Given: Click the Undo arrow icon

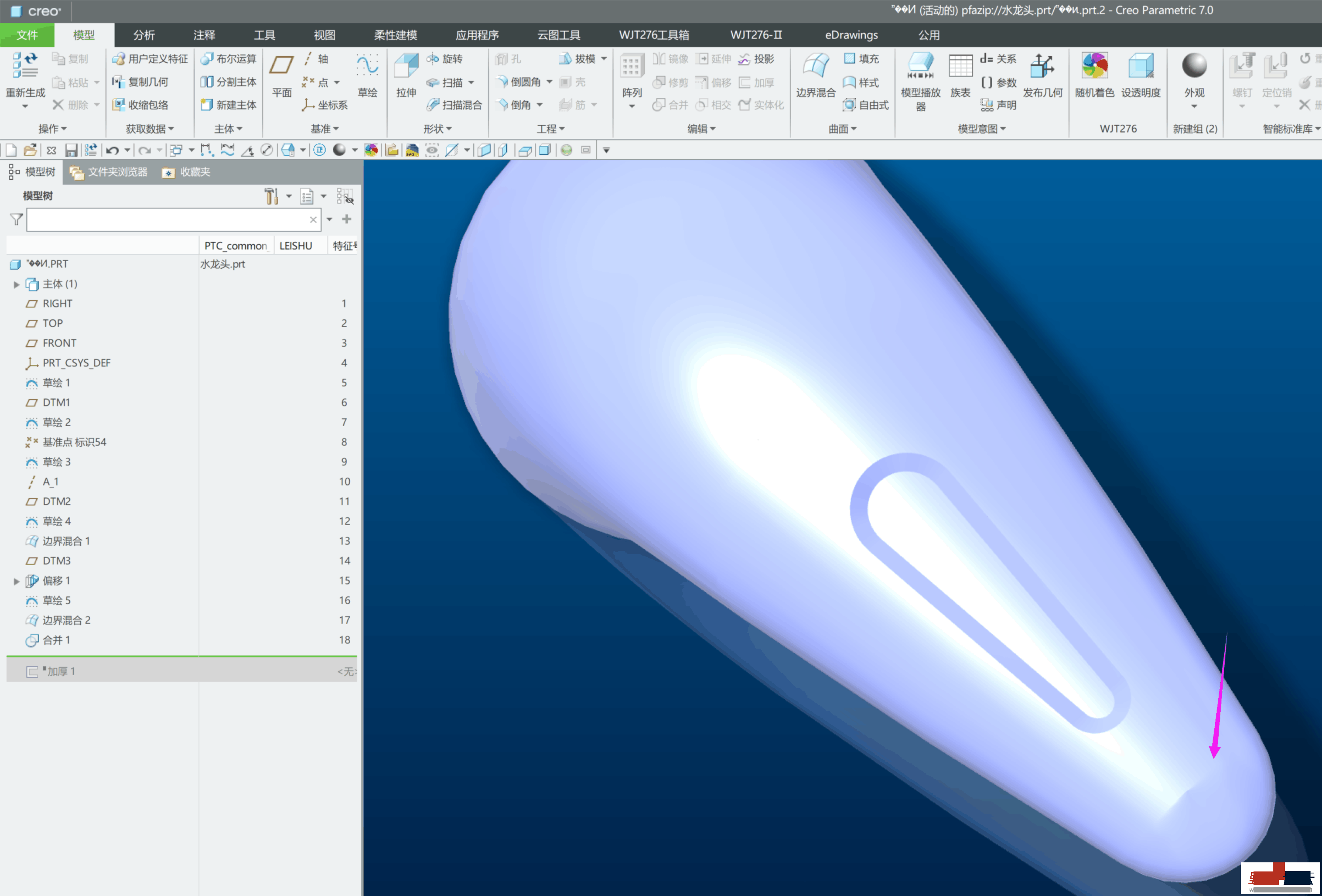Looking at the screenshot, I should pos(112,150).
